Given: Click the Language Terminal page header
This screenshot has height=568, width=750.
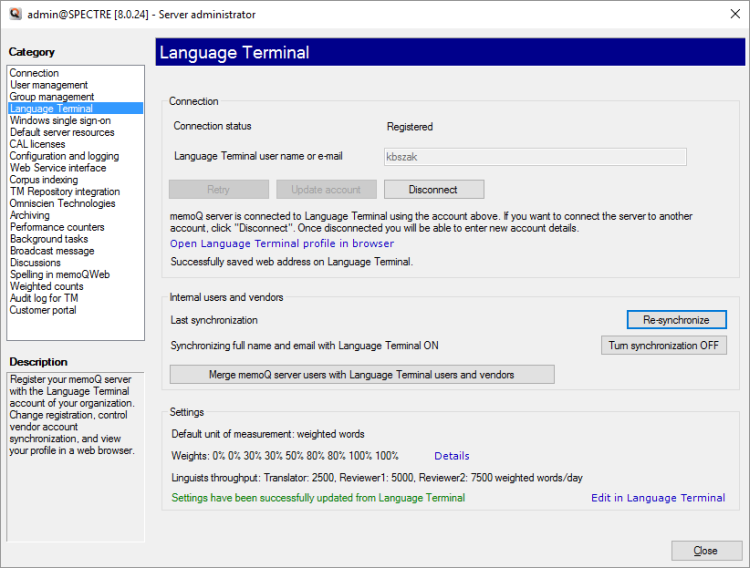Looking at the screenshot, I should pyautogui.click(x=450, y=52).
